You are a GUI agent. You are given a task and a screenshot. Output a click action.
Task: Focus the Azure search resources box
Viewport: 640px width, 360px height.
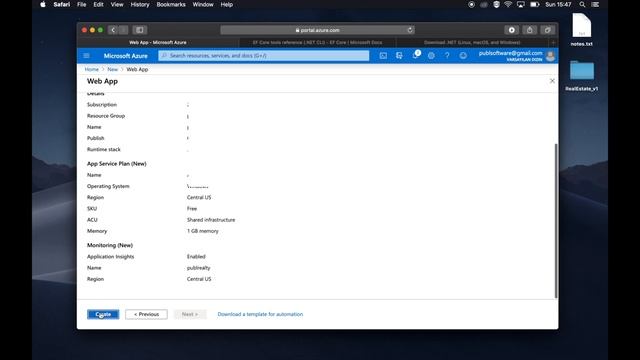click(x=264, y=56)
